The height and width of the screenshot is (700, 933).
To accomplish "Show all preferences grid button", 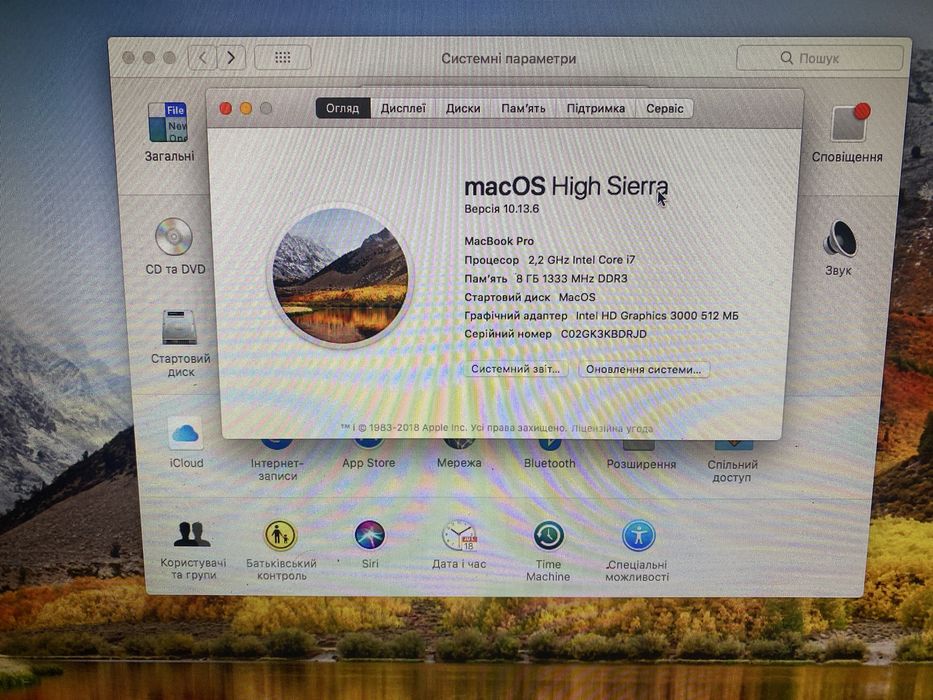I will pos(283,58).
